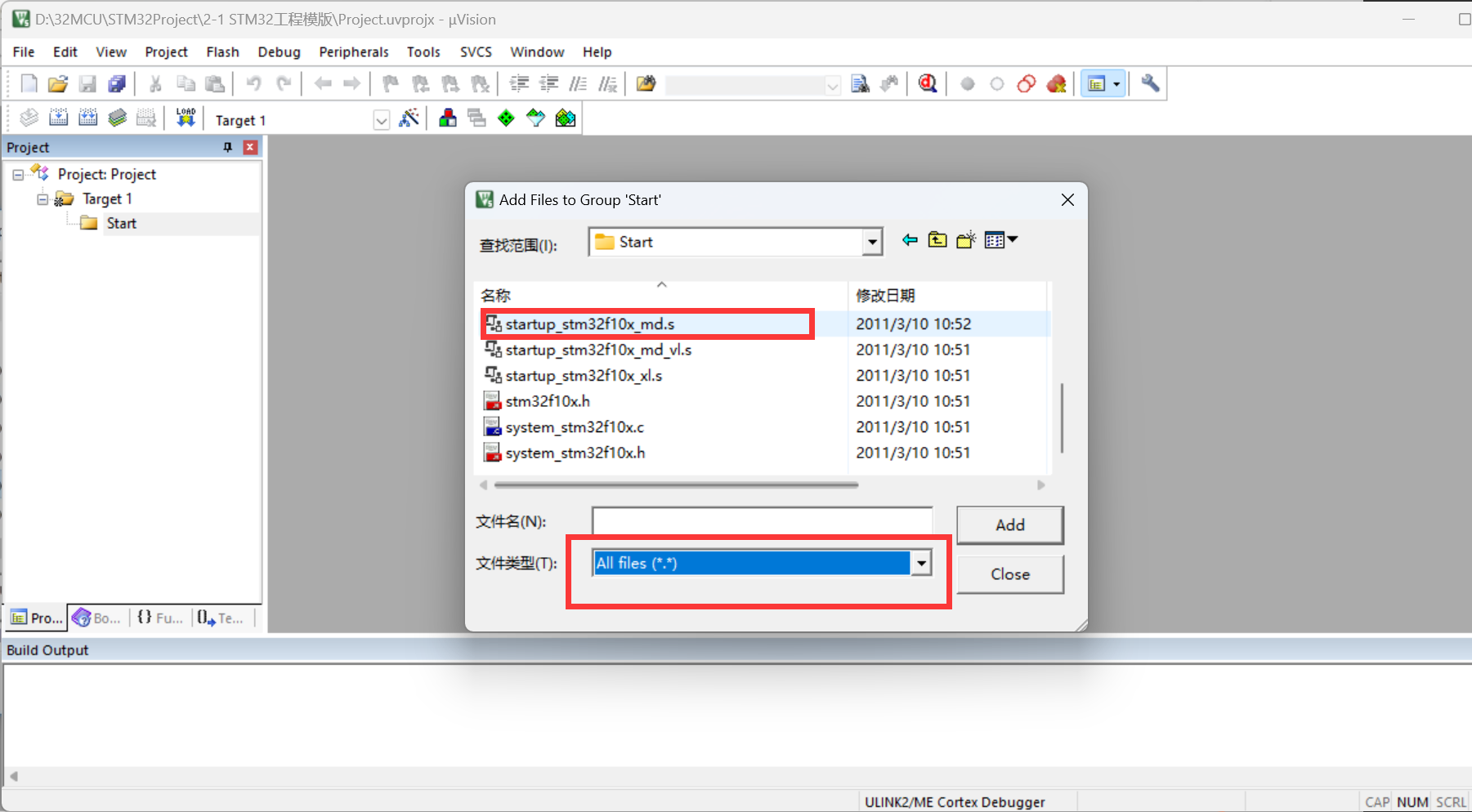Click the Indent selection icon
Image resolution: width=1472 pixels, height=812 pixels.
point(519,83)
